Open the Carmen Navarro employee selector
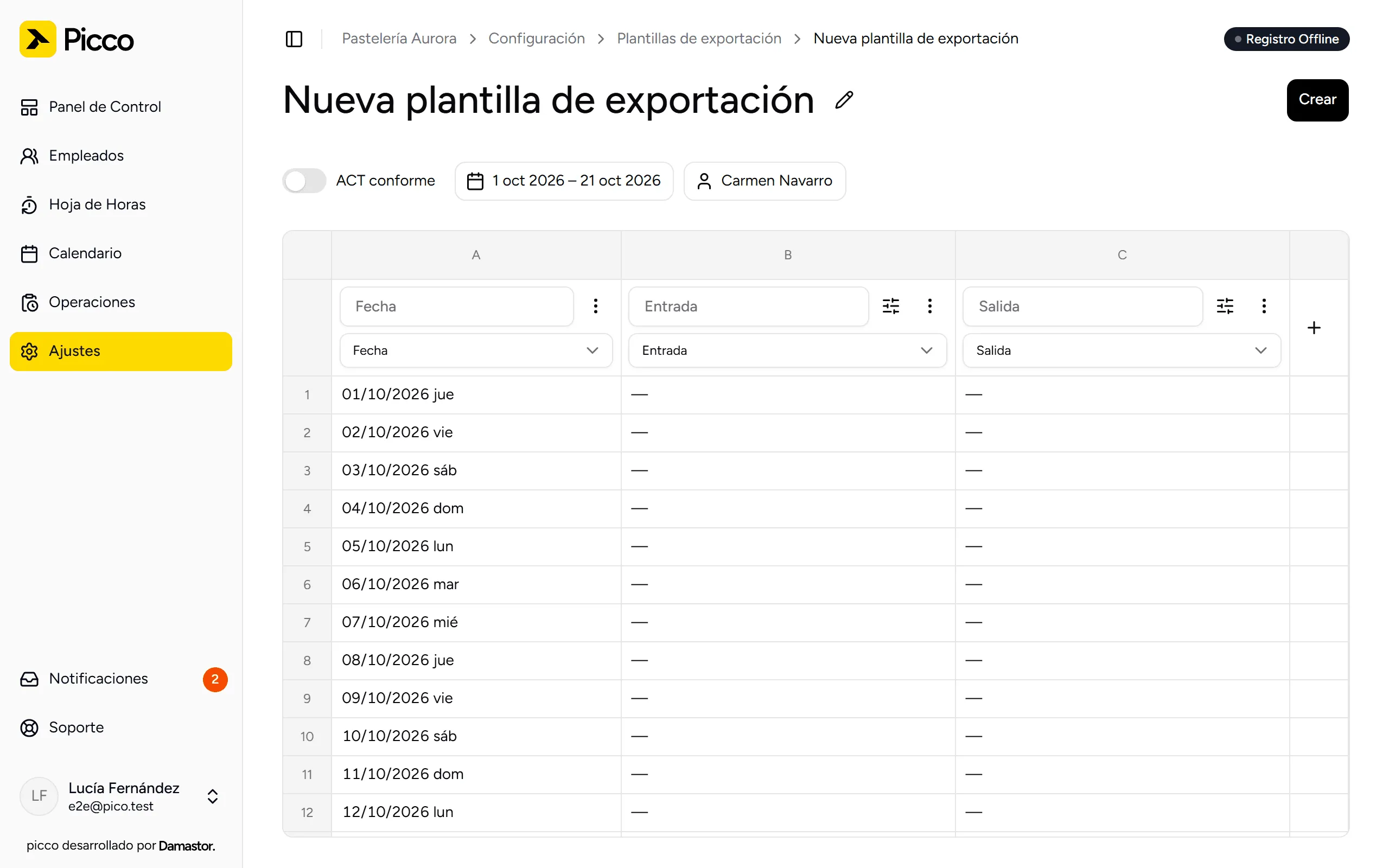The width and height of the screenshot is (1389, 868). (764, 181)
